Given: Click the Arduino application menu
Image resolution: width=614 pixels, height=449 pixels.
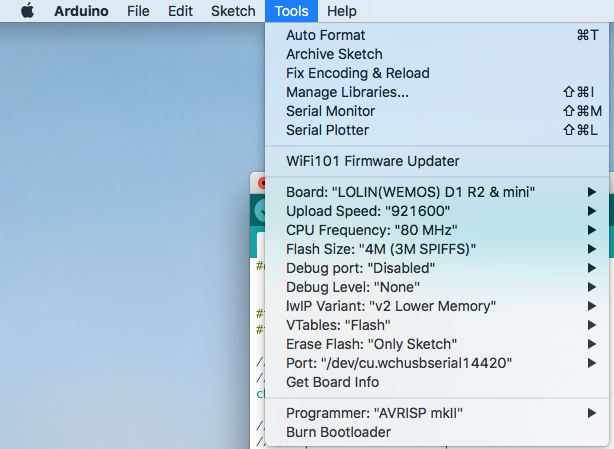Looking at the screenshot, I should [83, 11].
